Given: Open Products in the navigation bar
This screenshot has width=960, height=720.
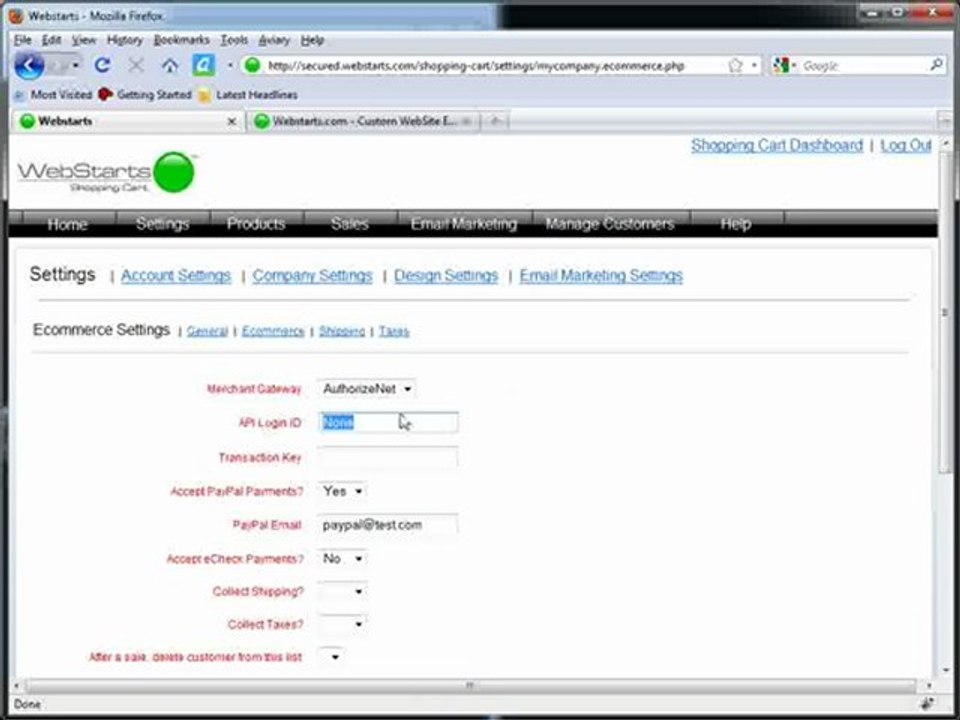Looking at the screenshot, I should 256,224.
